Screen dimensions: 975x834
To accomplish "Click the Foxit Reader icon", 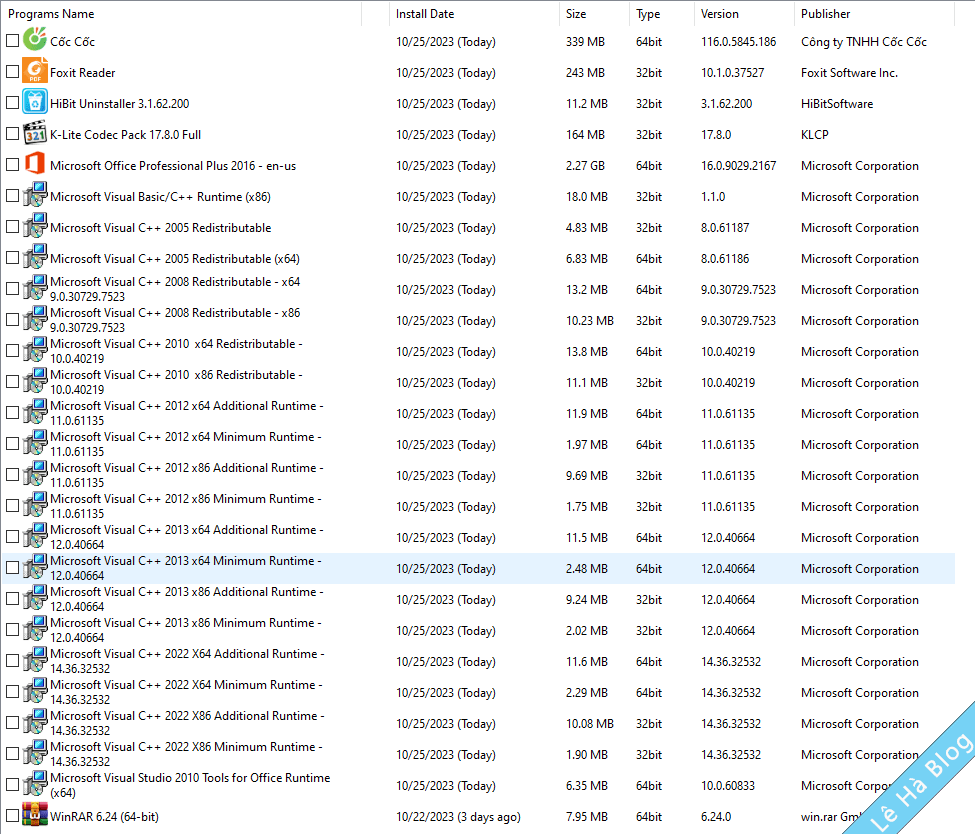I will pos(35,72).
